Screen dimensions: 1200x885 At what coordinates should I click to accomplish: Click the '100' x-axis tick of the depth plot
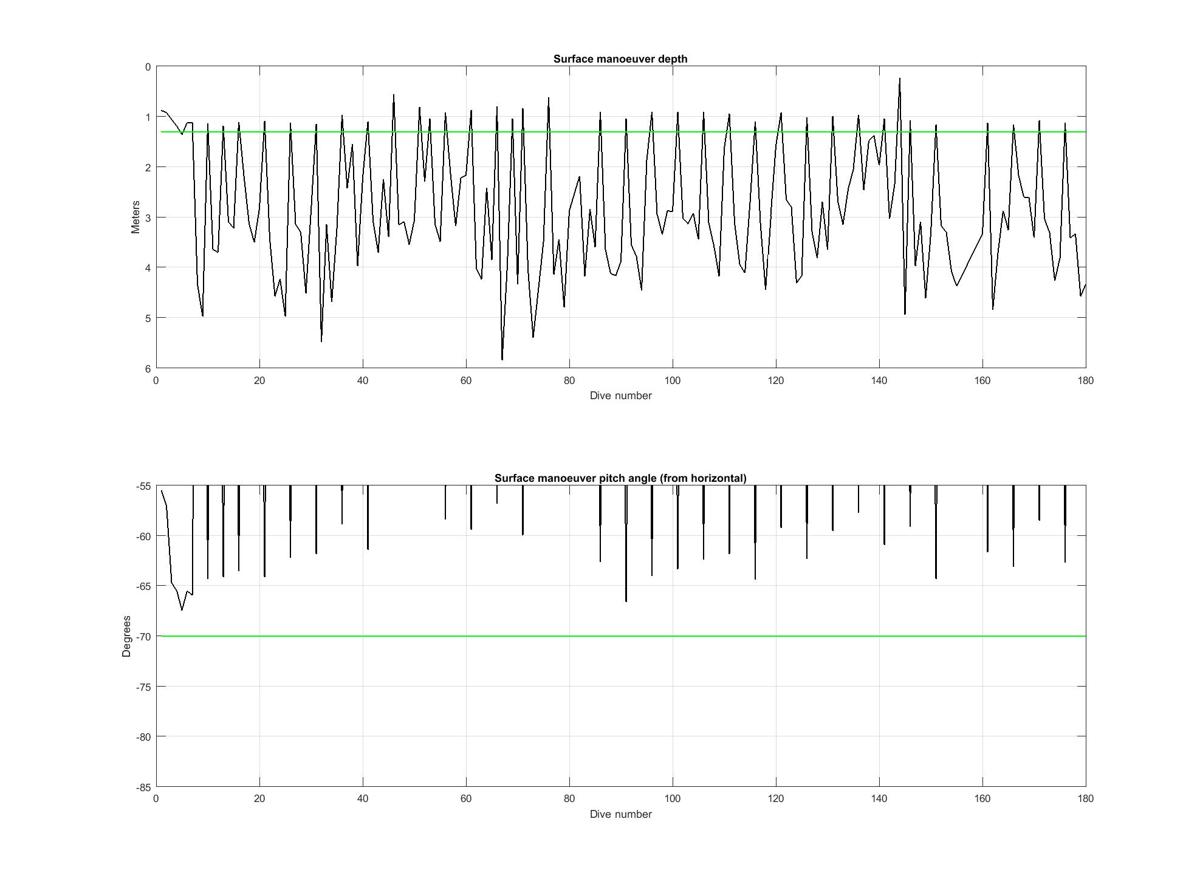pyautogui.click(x=673, y=380)
